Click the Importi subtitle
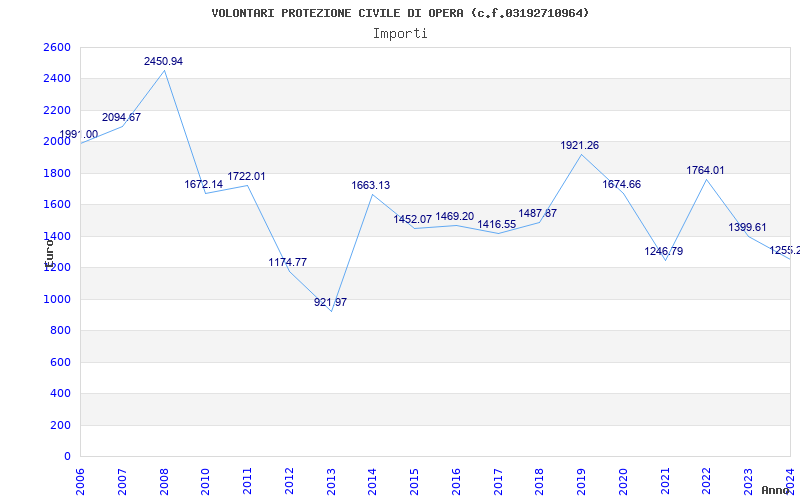Image resolution: width=800 pixels, height=500 pixels. coord(400,34)
